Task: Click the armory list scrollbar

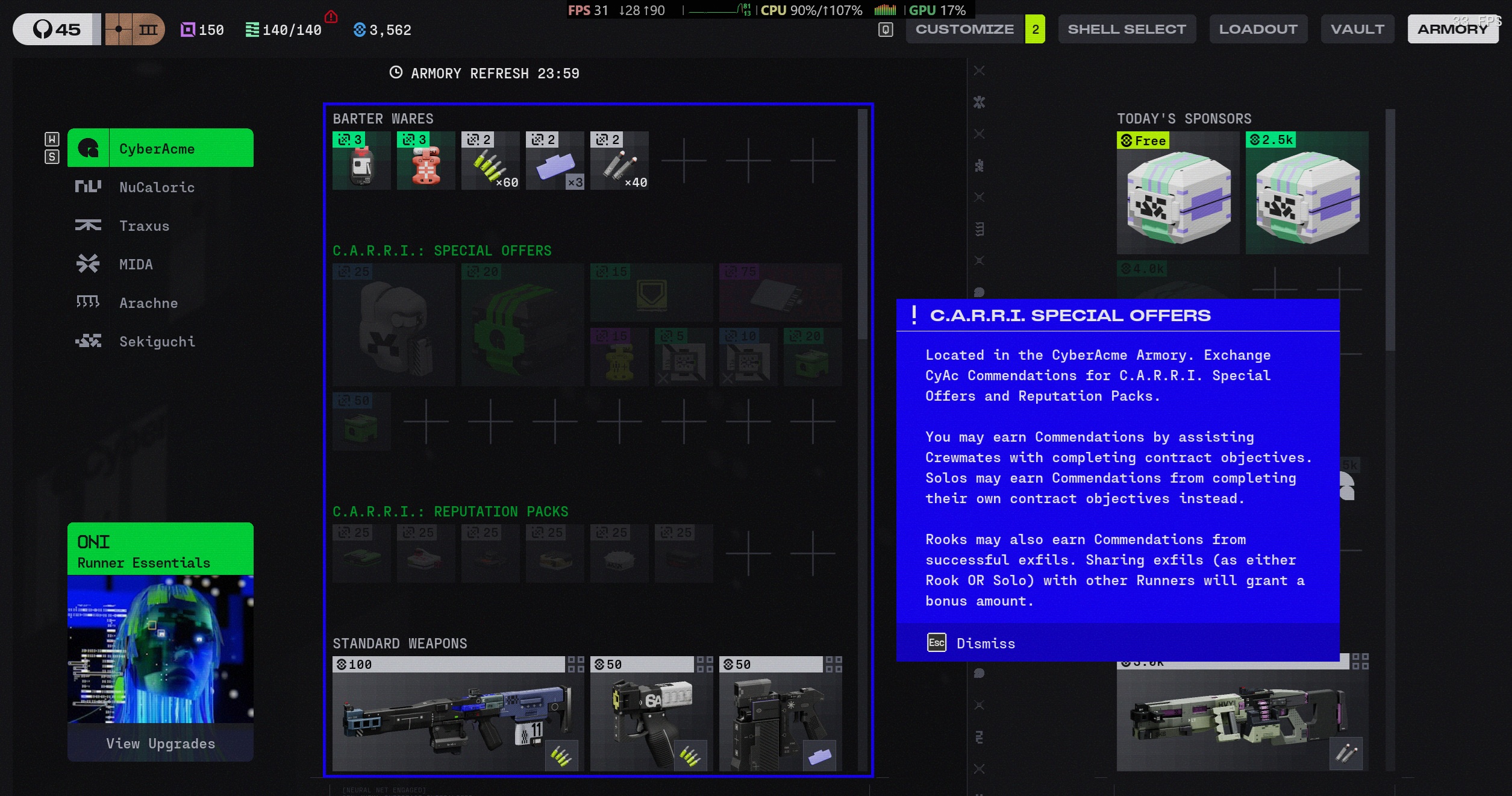Action: 863,223
